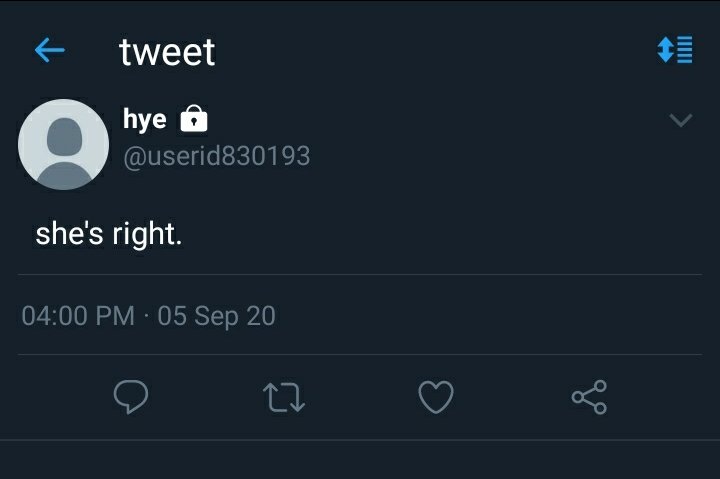
Task: Retweet the "she's right." tweet
Action: [284, 397]
